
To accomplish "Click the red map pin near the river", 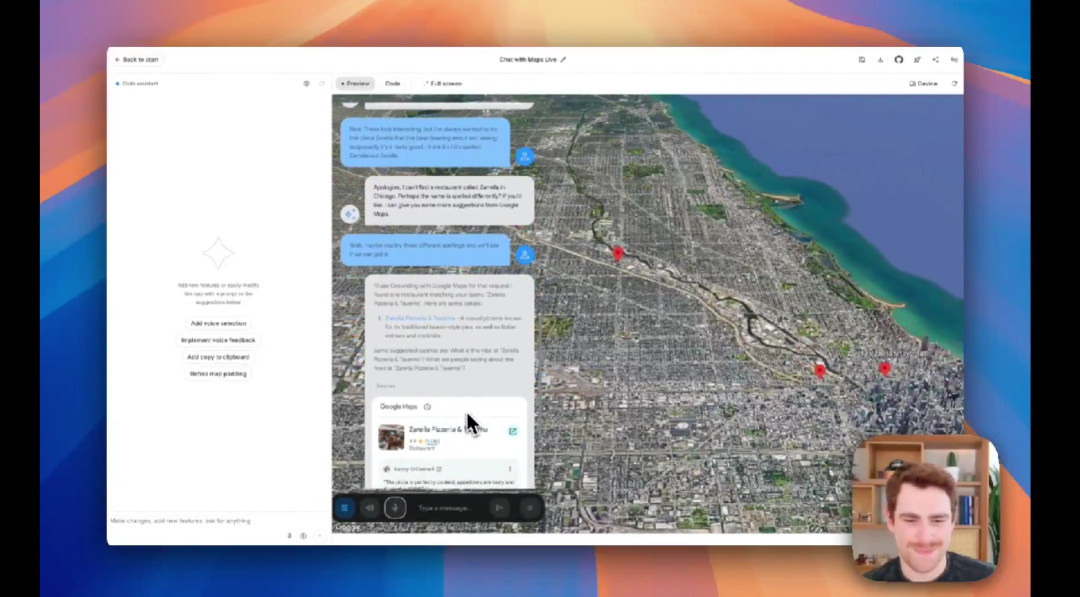I will [x=618, y=254].
